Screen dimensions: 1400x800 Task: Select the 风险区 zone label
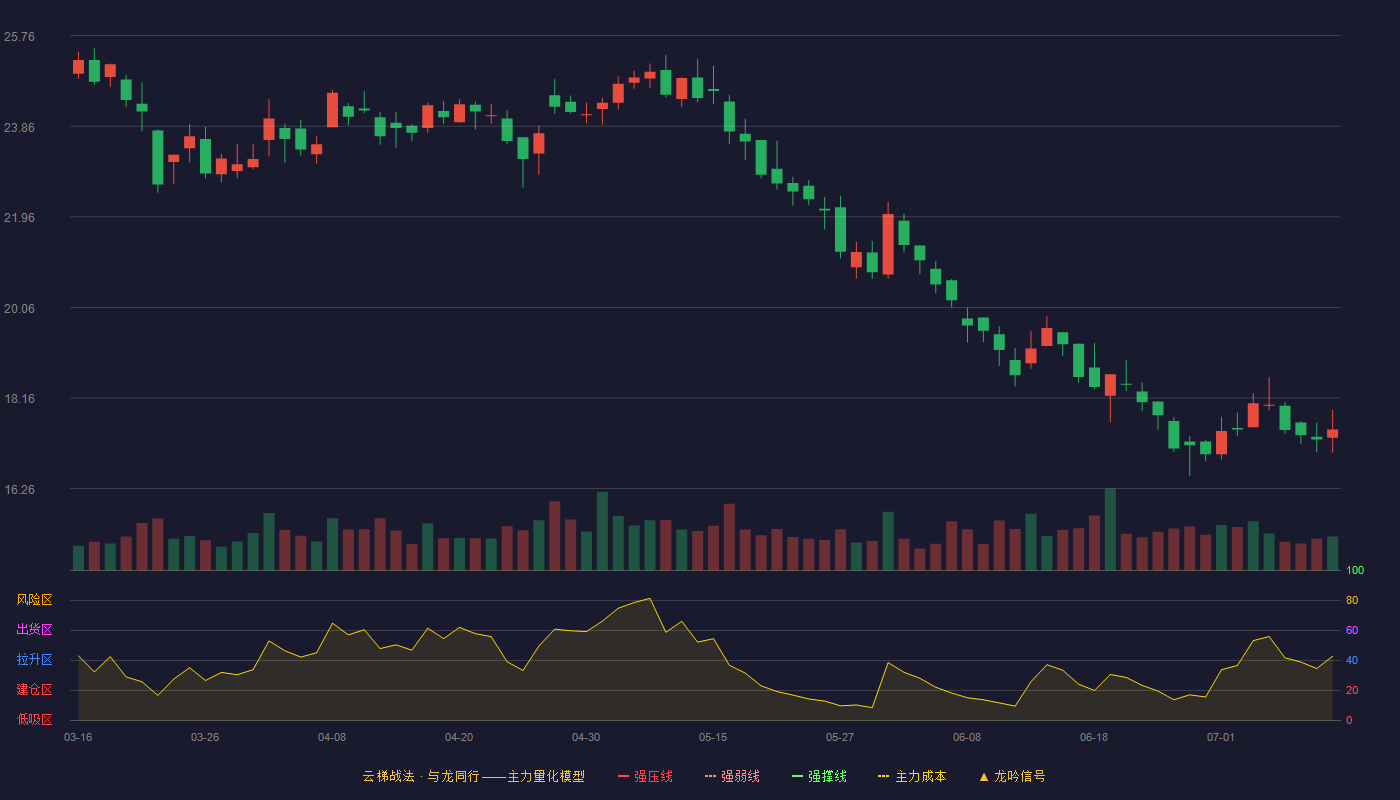(34, 600)
